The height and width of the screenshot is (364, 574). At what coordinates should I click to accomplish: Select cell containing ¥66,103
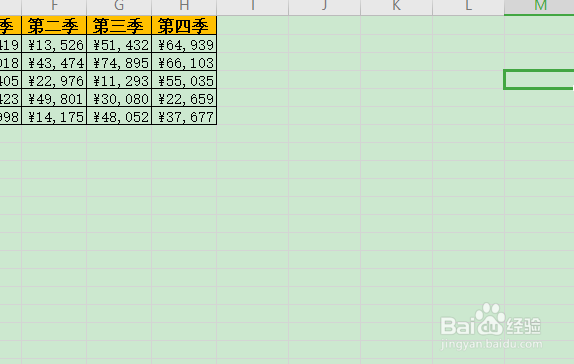click(x=184, y=62)
